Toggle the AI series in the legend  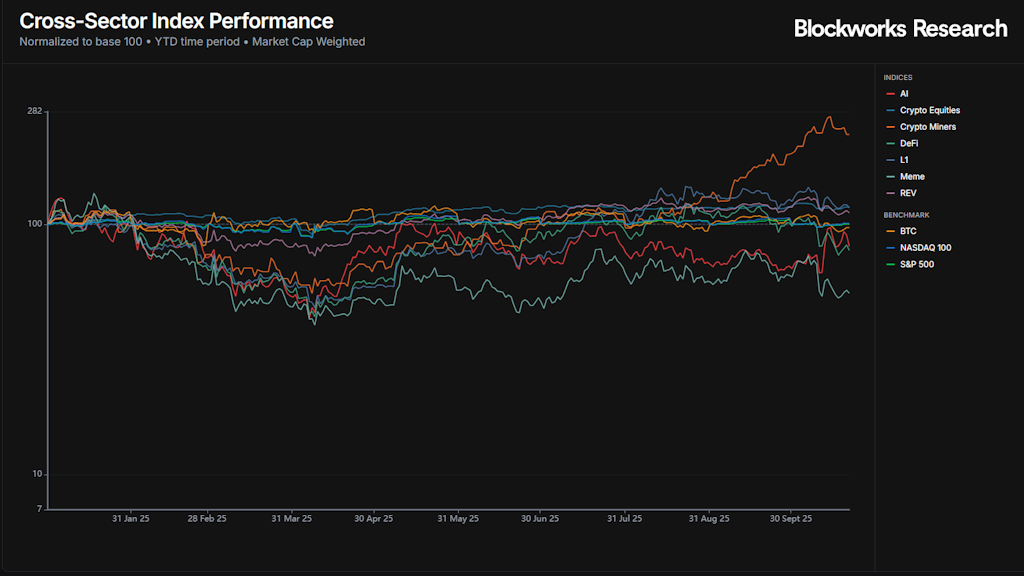click(x=903, y=94)
